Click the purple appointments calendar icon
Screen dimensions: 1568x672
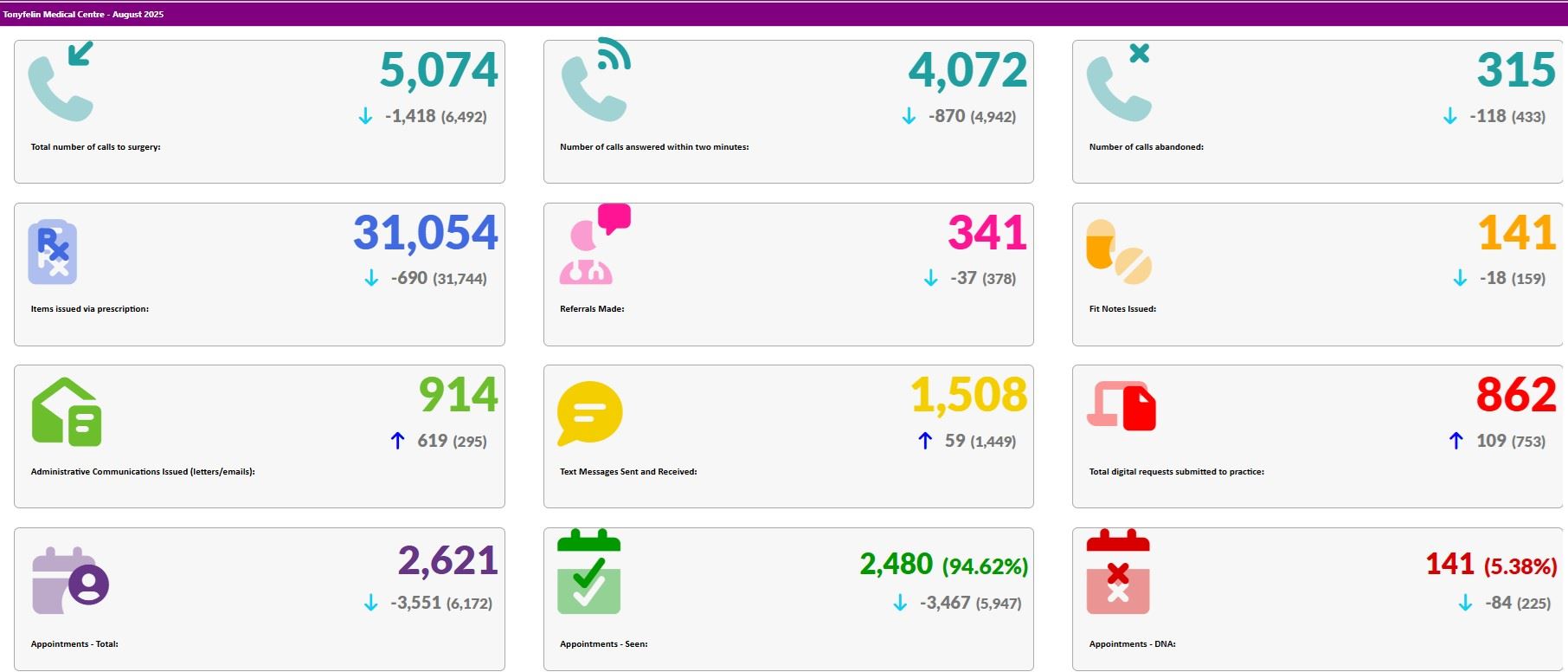click(70, 580)
